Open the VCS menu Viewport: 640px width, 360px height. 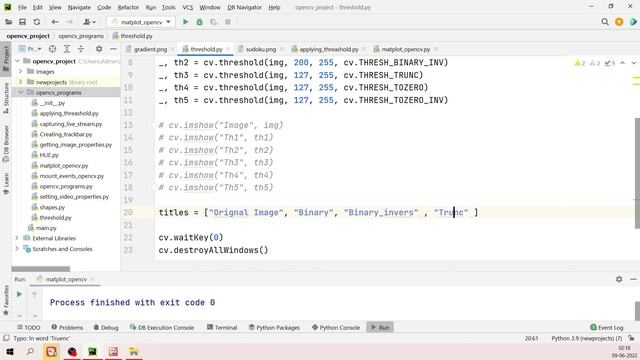tap(187, 7)
